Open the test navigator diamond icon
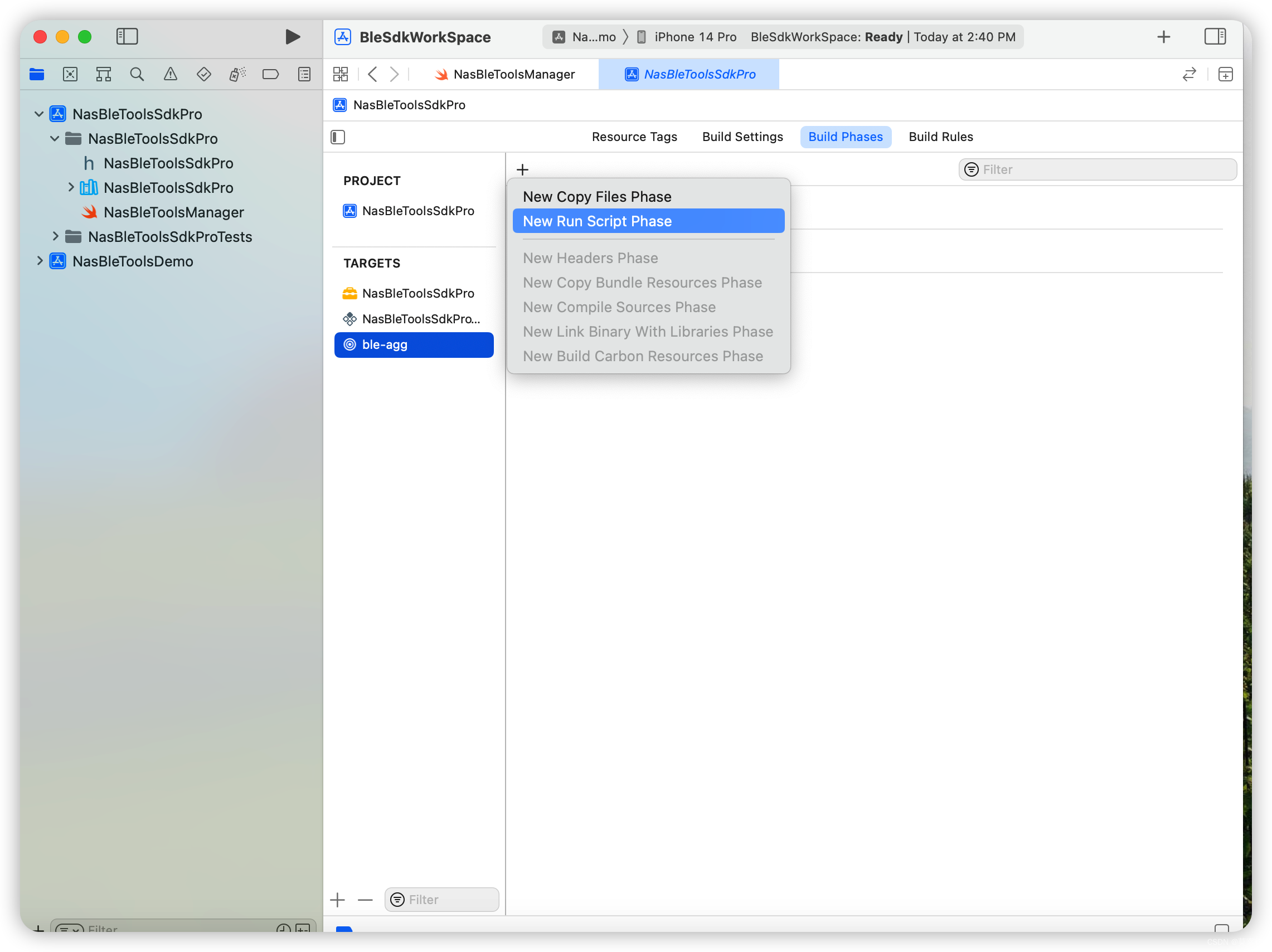 203,74
